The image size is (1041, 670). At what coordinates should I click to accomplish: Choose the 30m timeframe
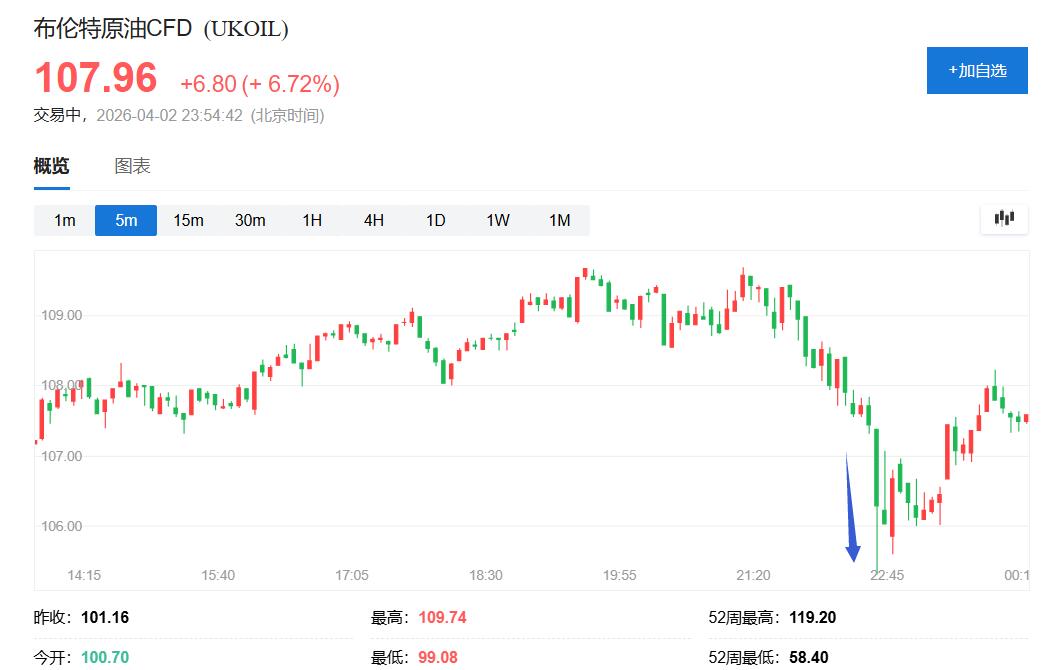pyautogui.click(x=250, y=220)
